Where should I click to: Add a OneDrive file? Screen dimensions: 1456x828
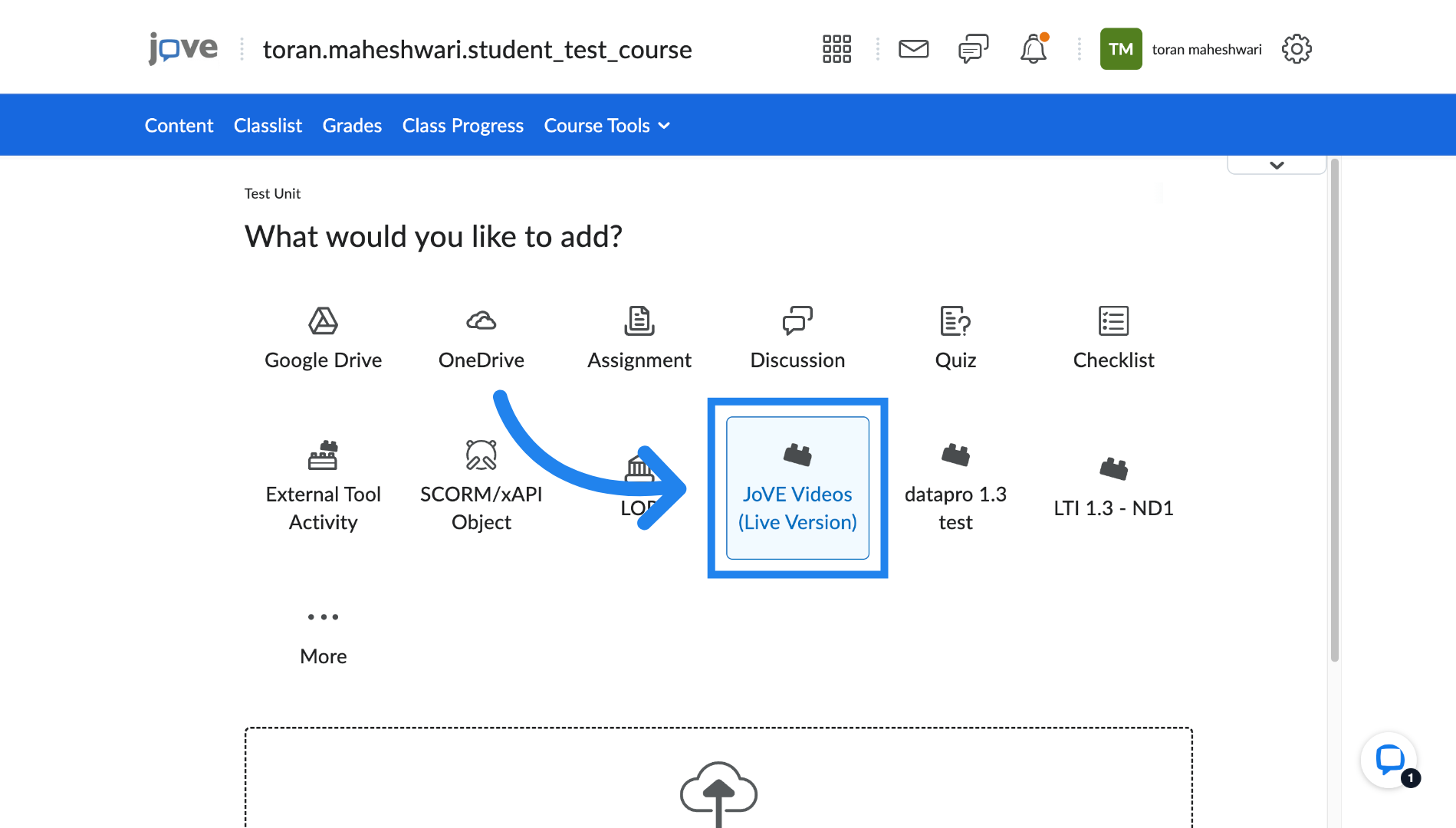481,338
